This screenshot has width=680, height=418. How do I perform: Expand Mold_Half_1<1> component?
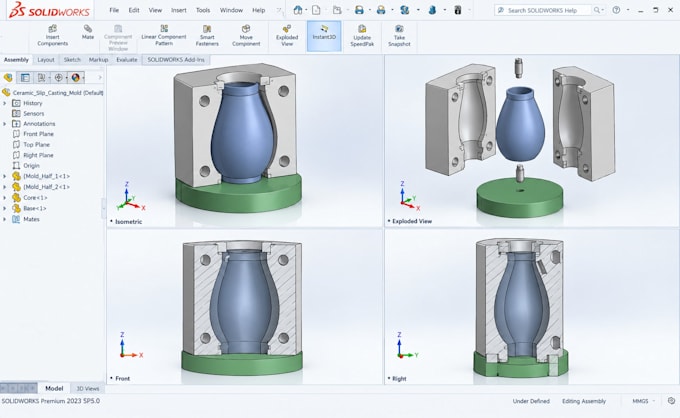click(5, 176)
